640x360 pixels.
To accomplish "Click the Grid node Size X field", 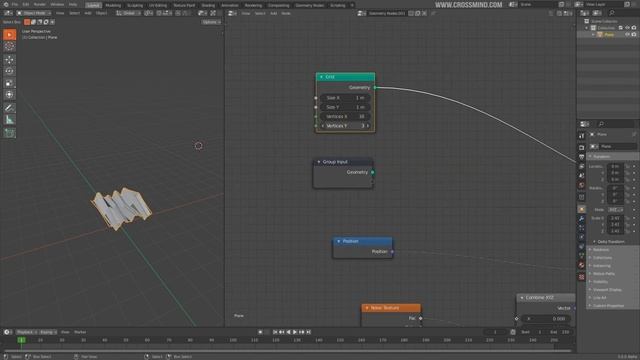I will pyautogui.click(x=345, y=98).
